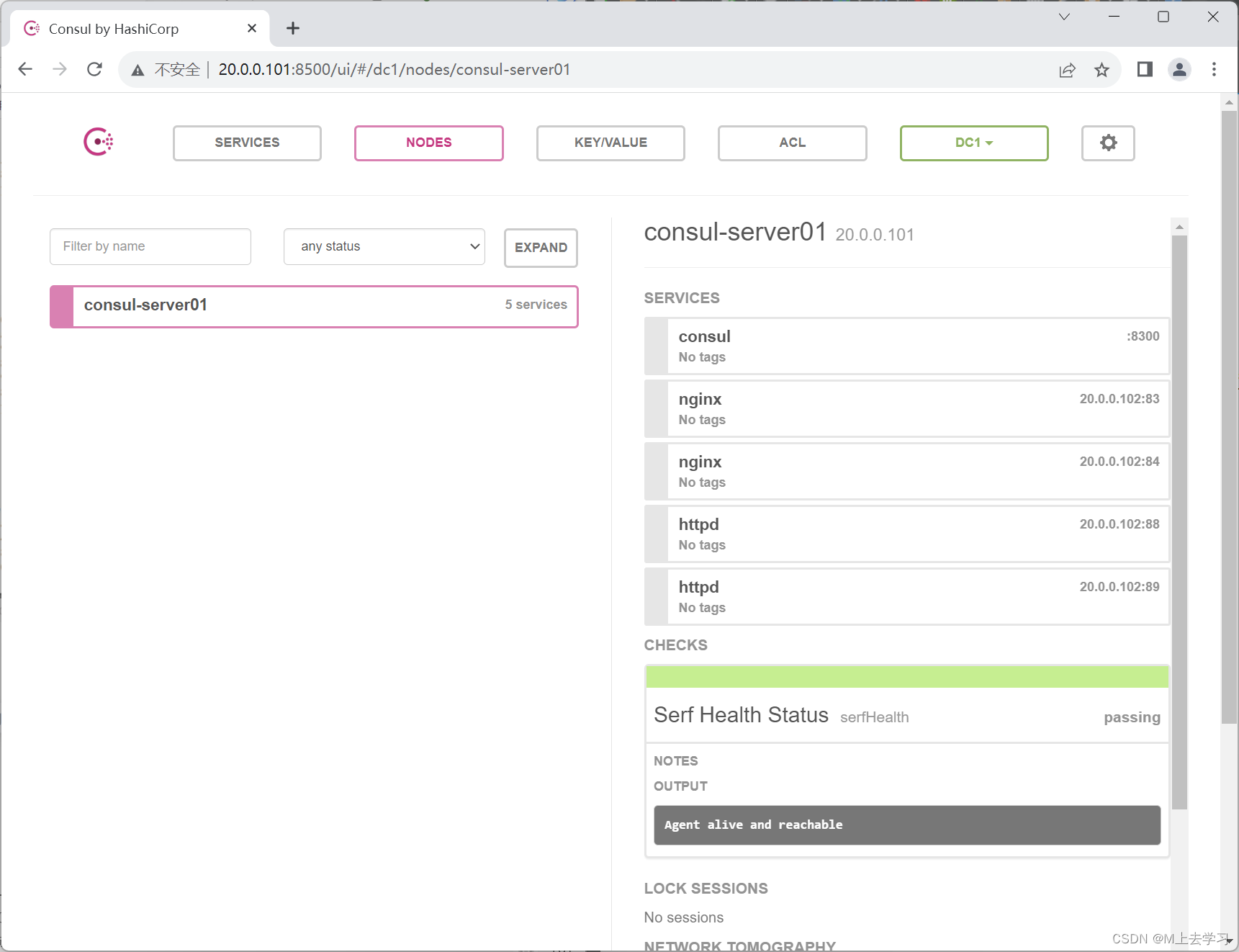1239x952 pixels.
Task: Go back to previous page
Action: pyautogui.click(x=25, y=69)
